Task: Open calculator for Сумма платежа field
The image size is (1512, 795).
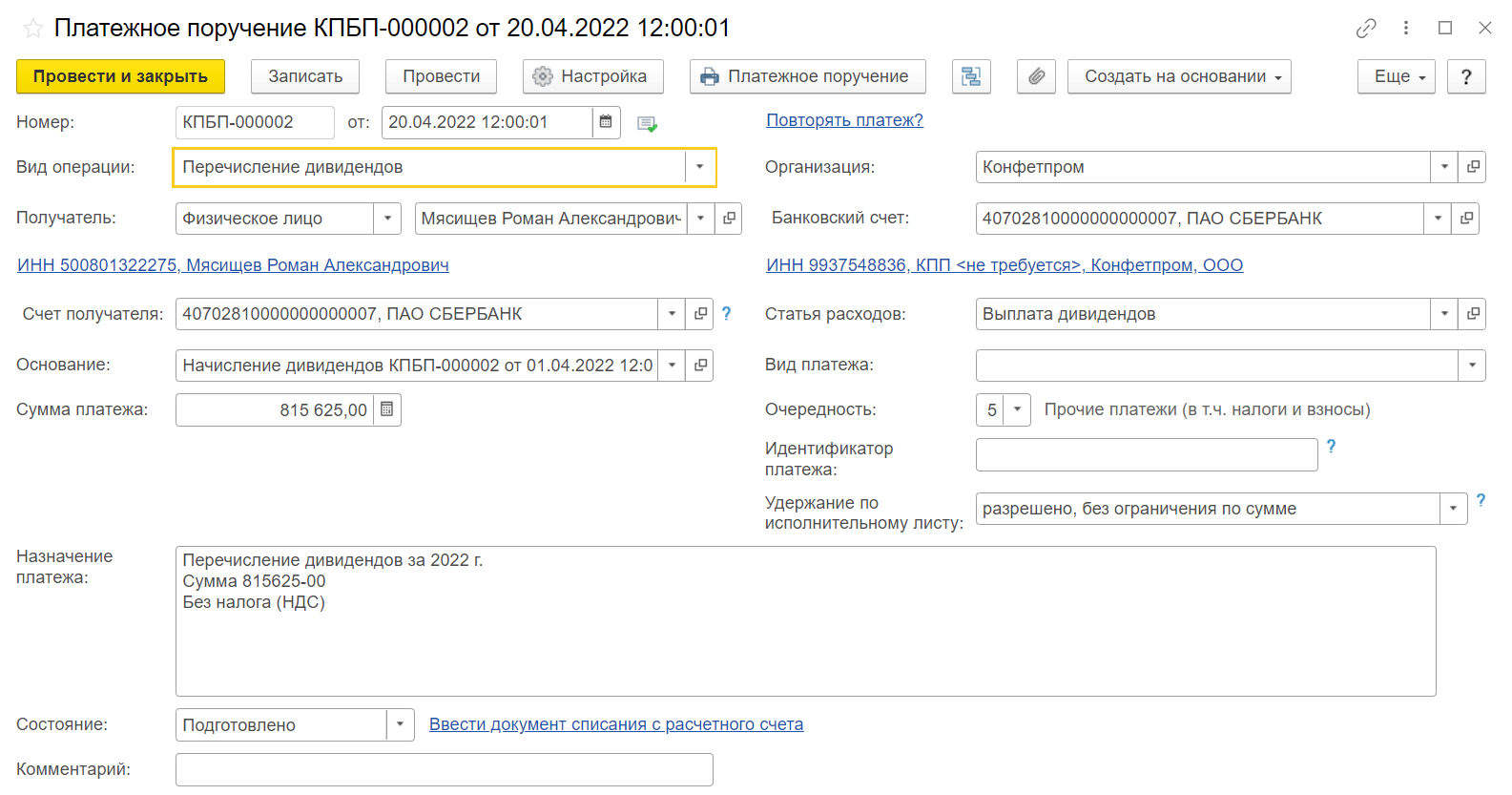Action: [387, 409]
